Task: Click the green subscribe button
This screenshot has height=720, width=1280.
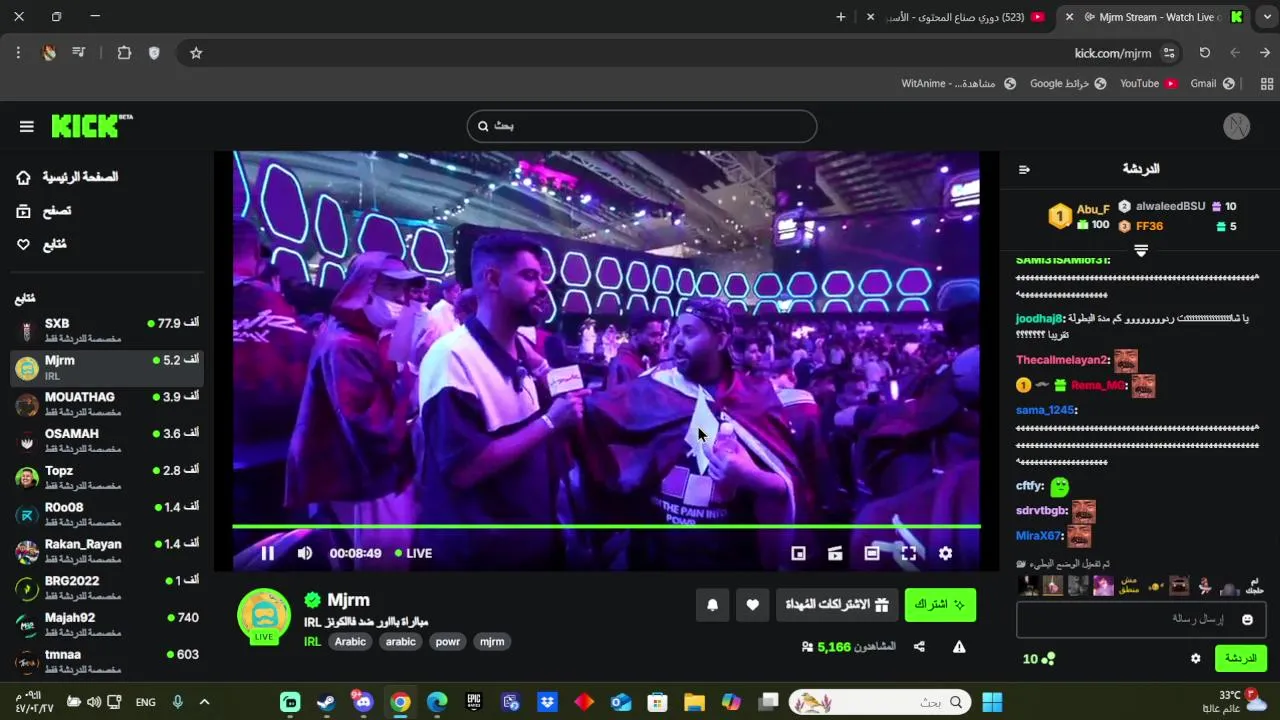Action: coord(940,604)
